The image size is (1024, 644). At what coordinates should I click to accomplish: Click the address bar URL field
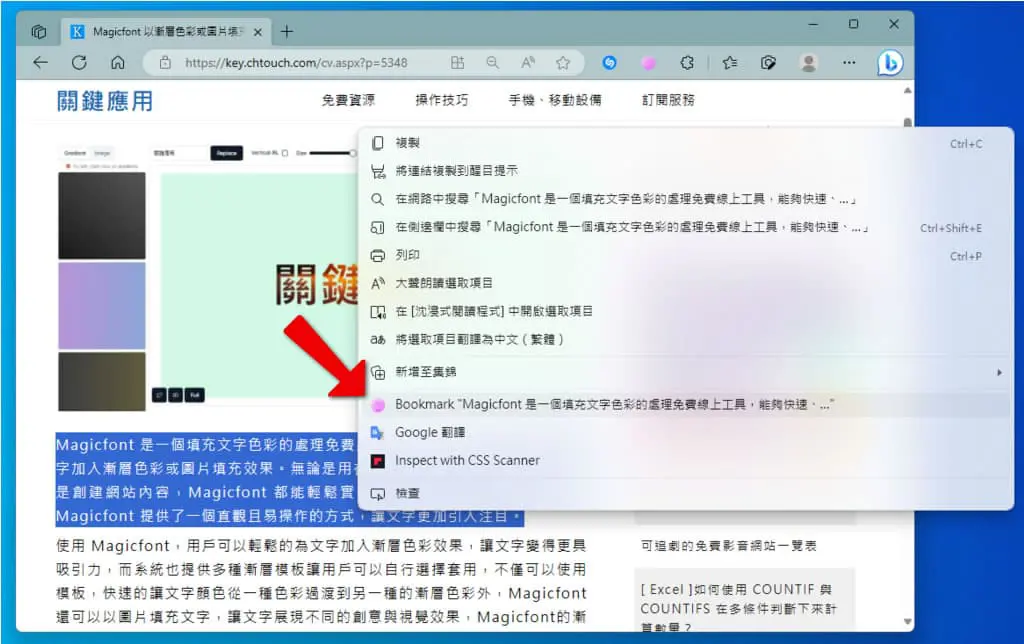tap(296, 63)
